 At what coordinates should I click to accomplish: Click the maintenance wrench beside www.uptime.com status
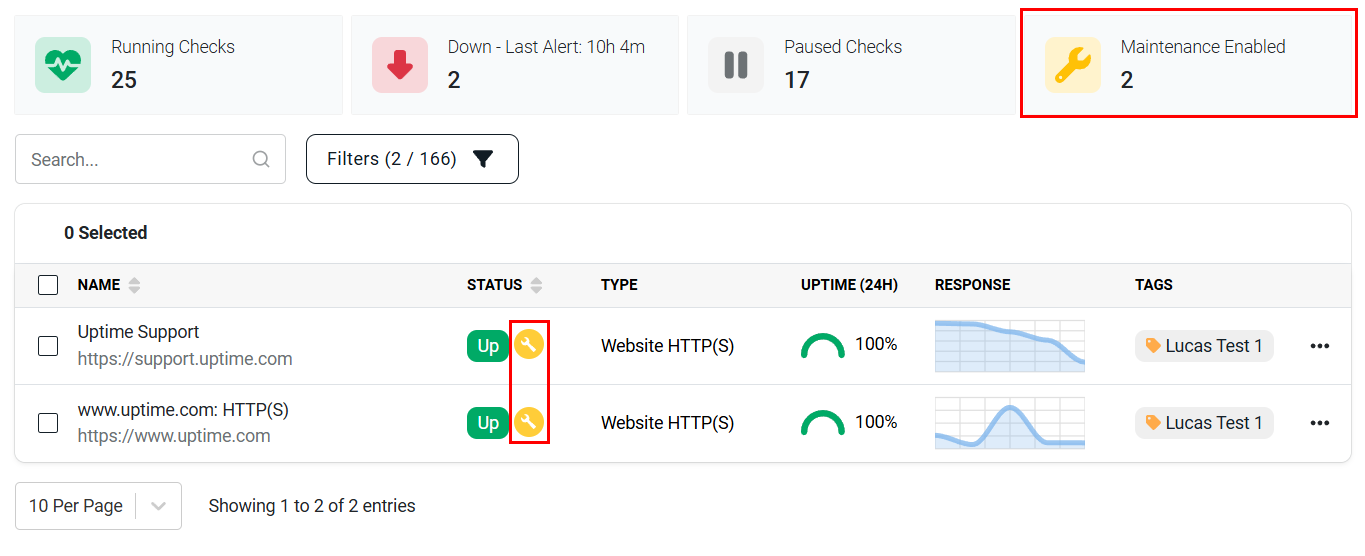pos(529,423)
